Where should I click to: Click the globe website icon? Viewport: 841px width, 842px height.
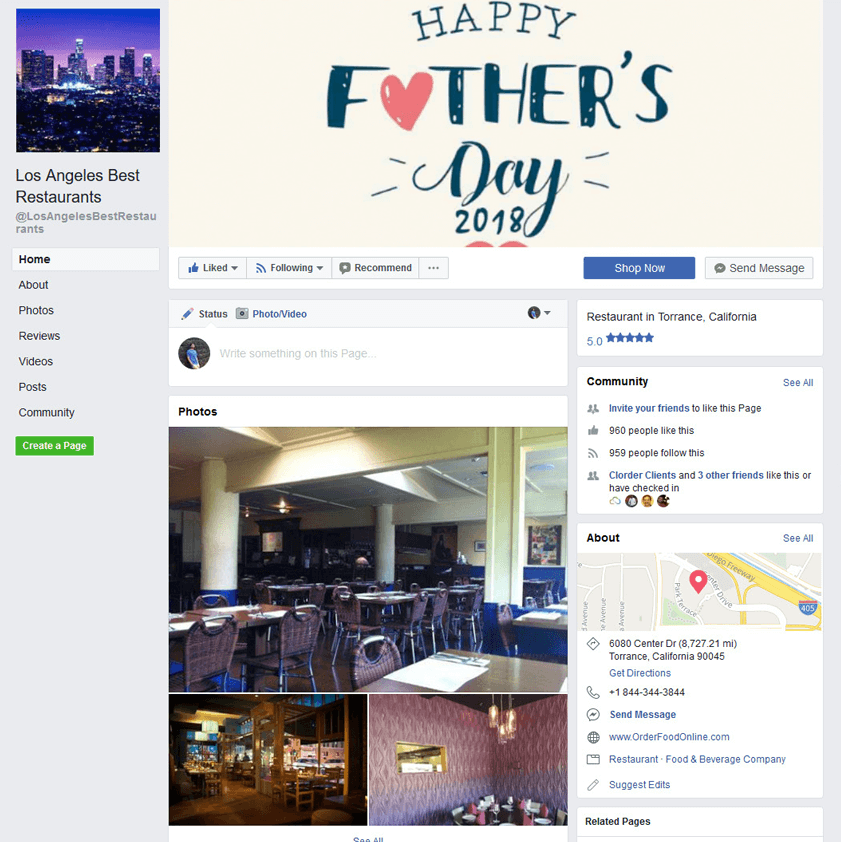click(593, 737)
